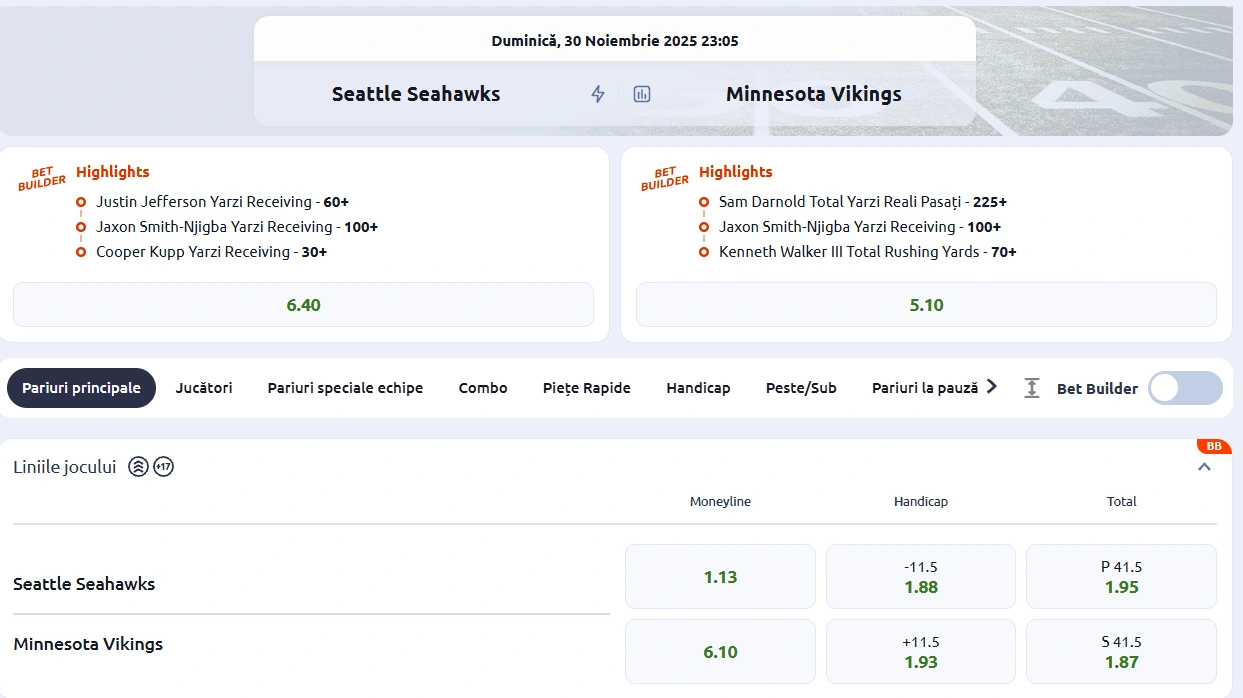Click the triple chevron icon near Liniile jocului
This screenshot has height=698, width=1243.
(x=136, y=466)
